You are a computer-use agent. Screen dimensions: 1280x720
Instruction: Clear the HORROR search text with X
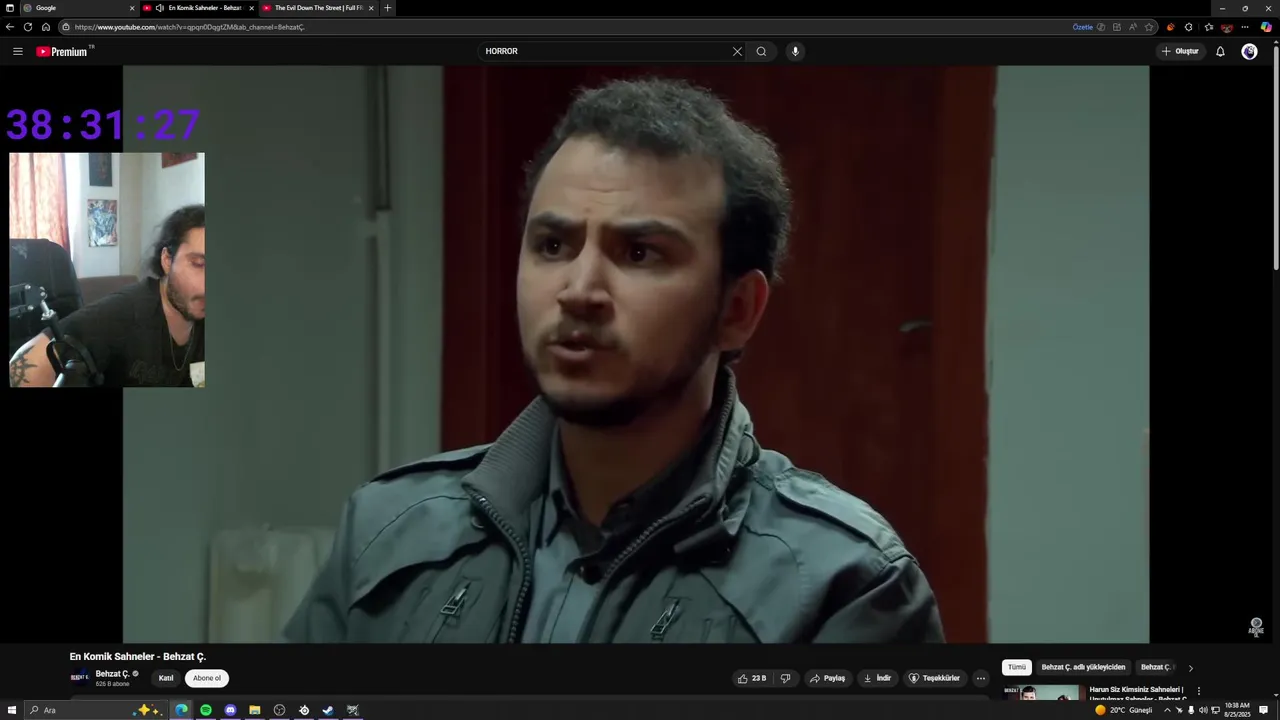pyautogui.click(x=737, y=51)
